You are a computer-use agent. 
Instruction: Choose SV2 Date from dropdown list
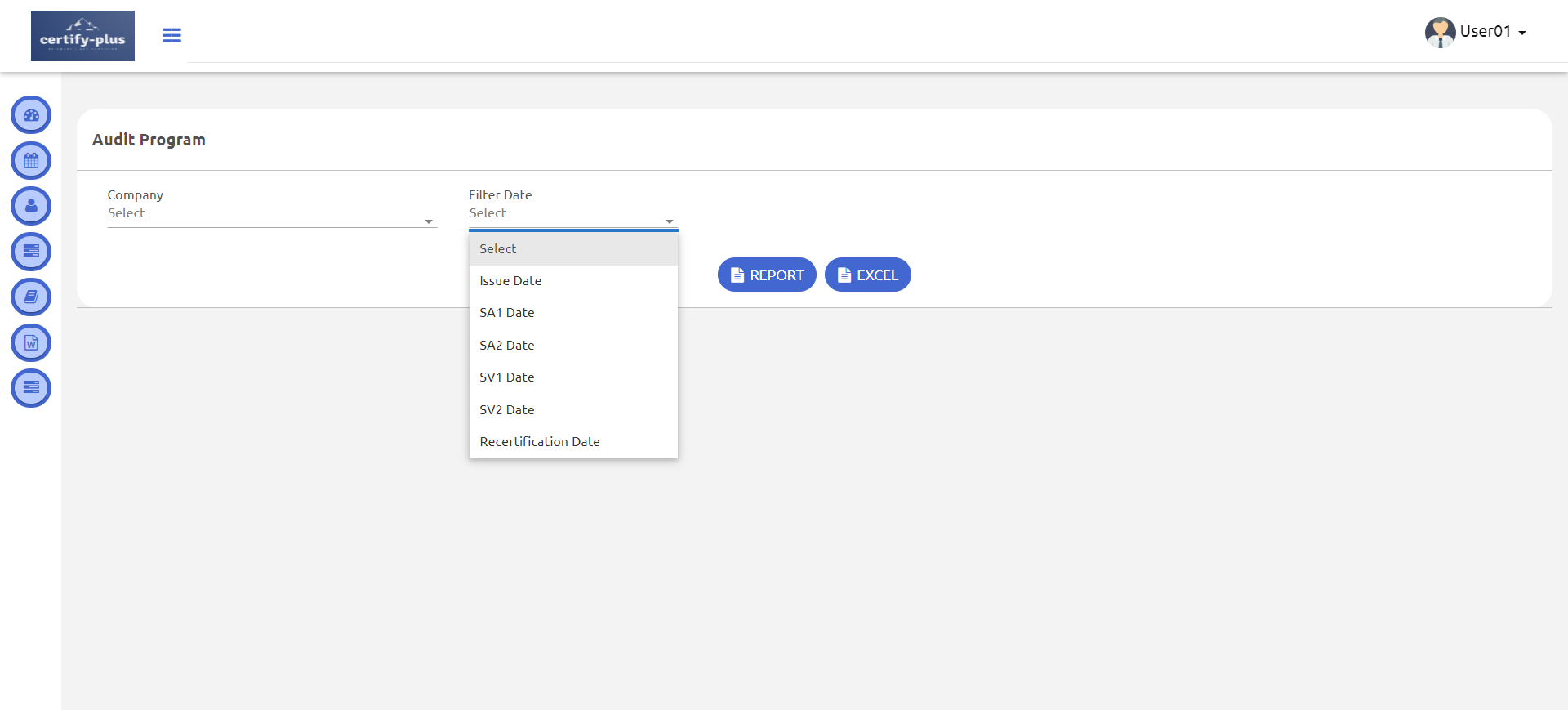507,410
